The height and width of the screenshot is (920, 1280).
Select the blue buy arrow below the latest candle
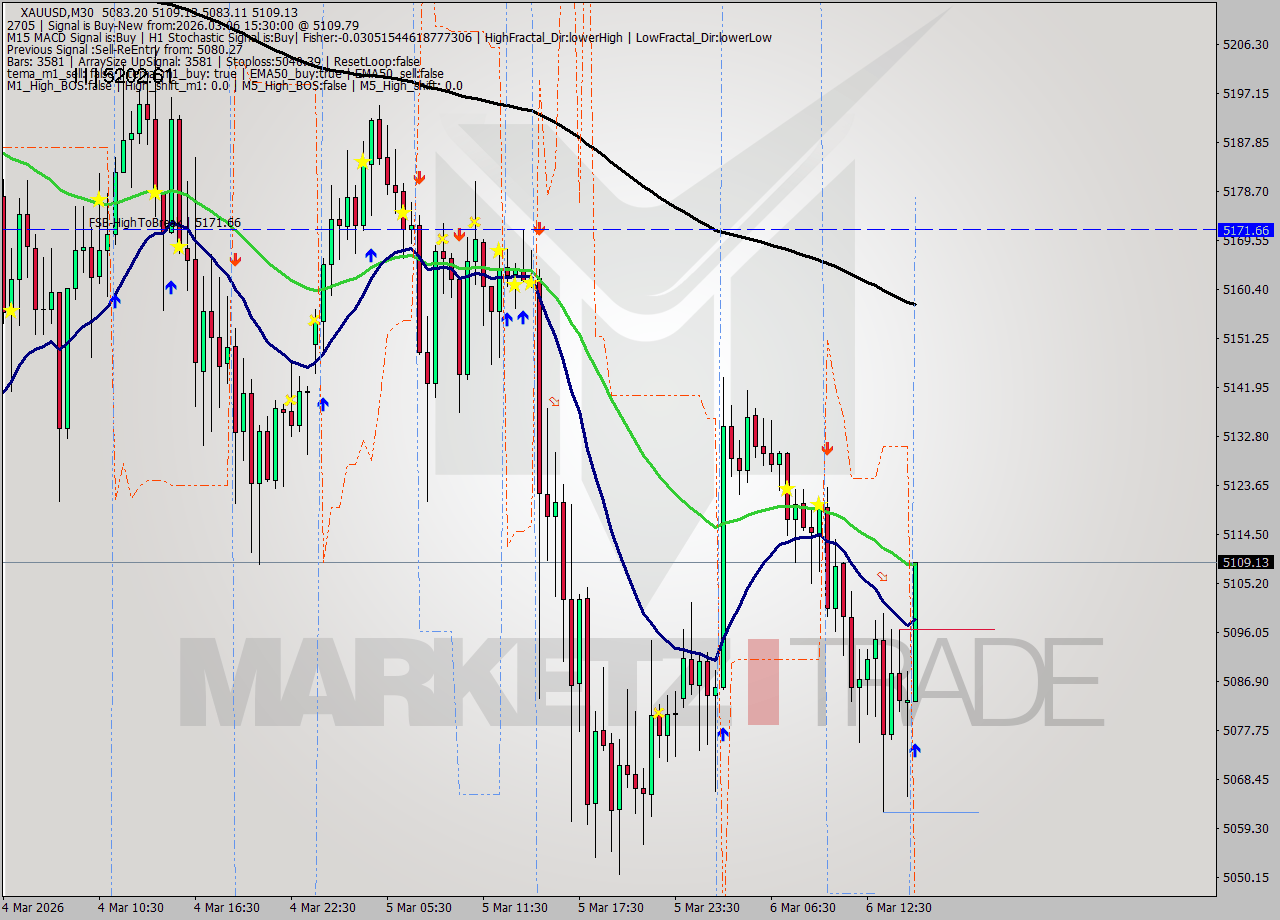tap(915, 751)
